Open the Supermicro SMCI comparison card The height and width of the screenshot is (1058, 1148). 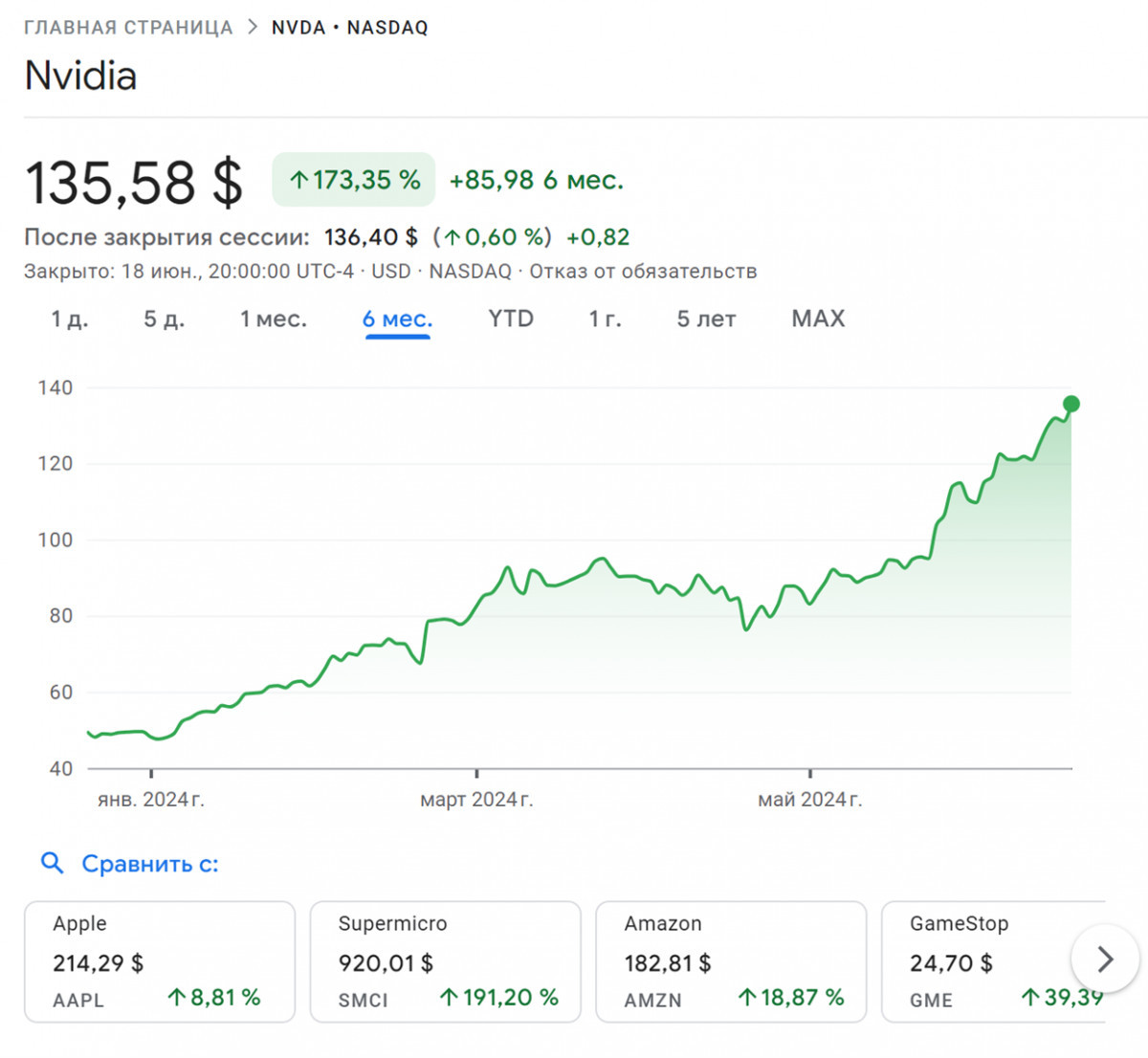(x=445, y=961)
